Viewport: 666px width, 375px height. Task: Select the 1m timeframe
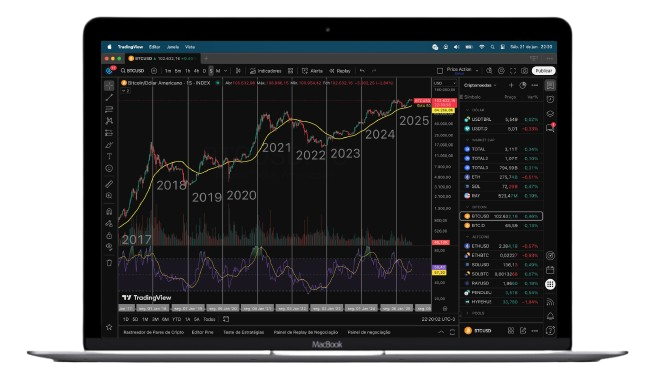[x=168, y=71]
